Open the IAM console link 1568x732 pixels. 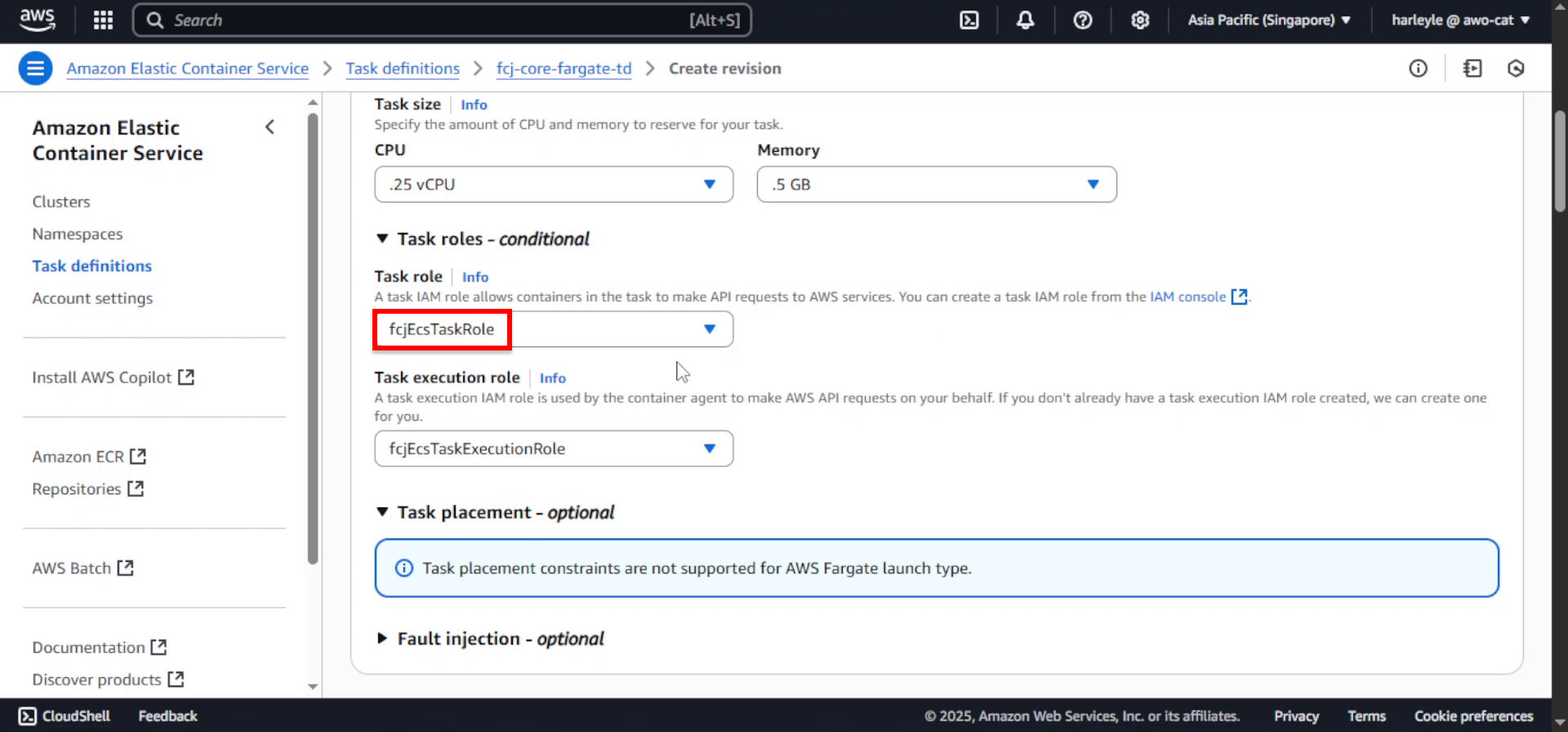click(x=1188, y=297)
